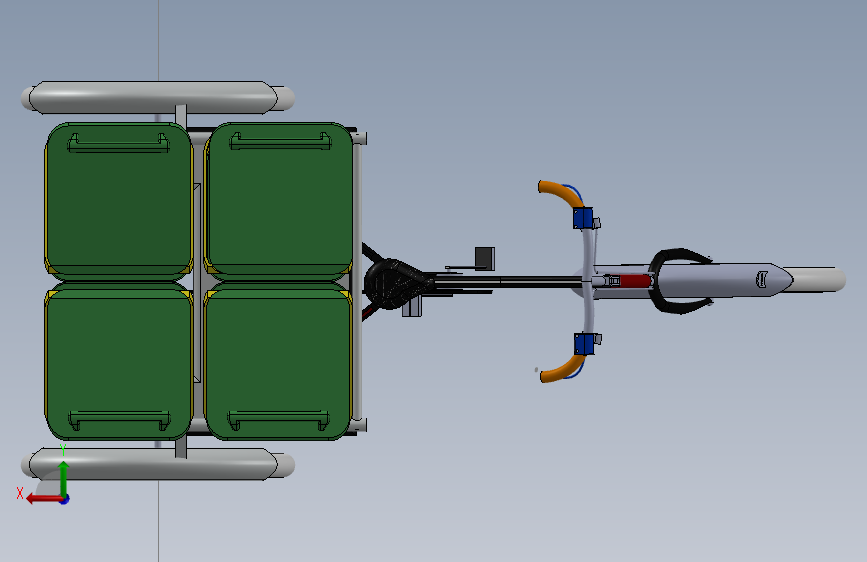
Task: Select the handle on the lower-right bin
Action: (279, 420)
